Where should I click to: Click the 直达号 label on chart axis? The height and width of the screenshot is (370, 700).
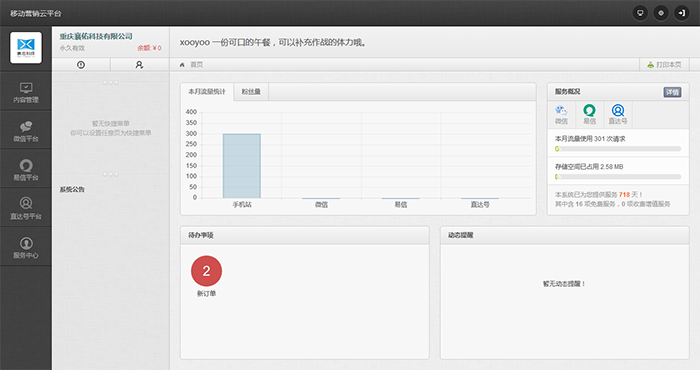480,204
